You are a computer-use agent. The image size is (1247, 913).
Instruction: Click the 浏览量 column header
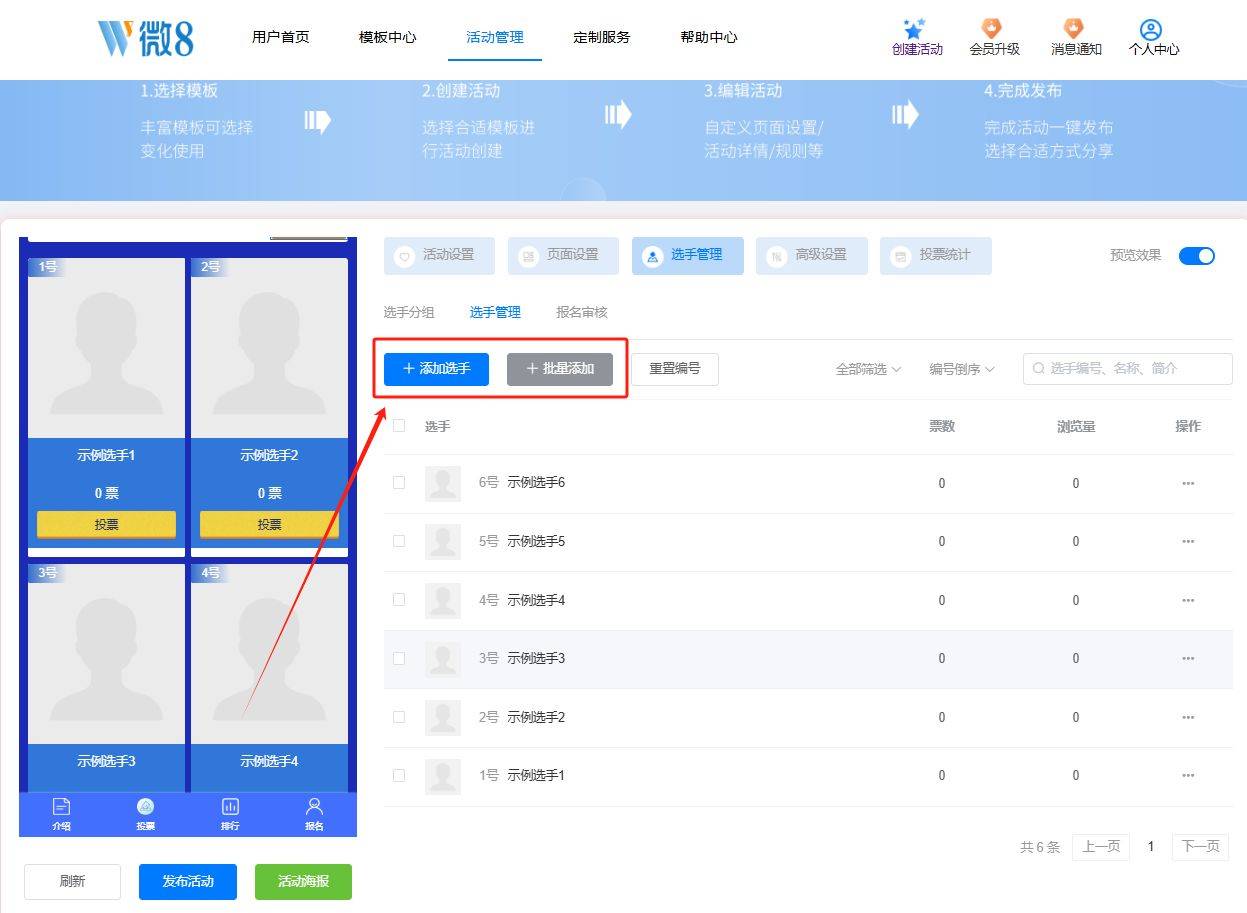click(x=1076, y=426)
